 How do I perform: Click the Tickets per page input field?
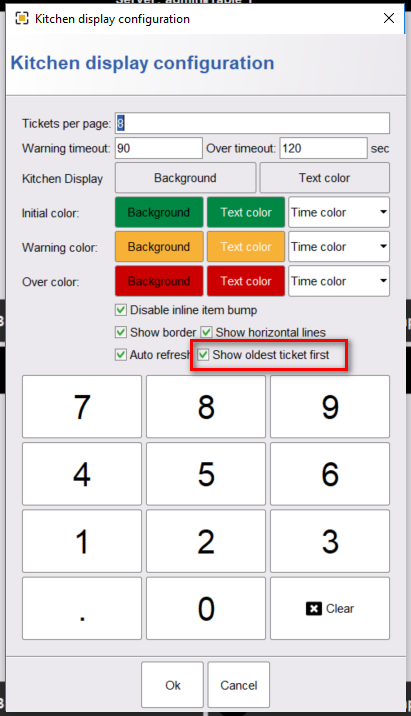point(252,123)
